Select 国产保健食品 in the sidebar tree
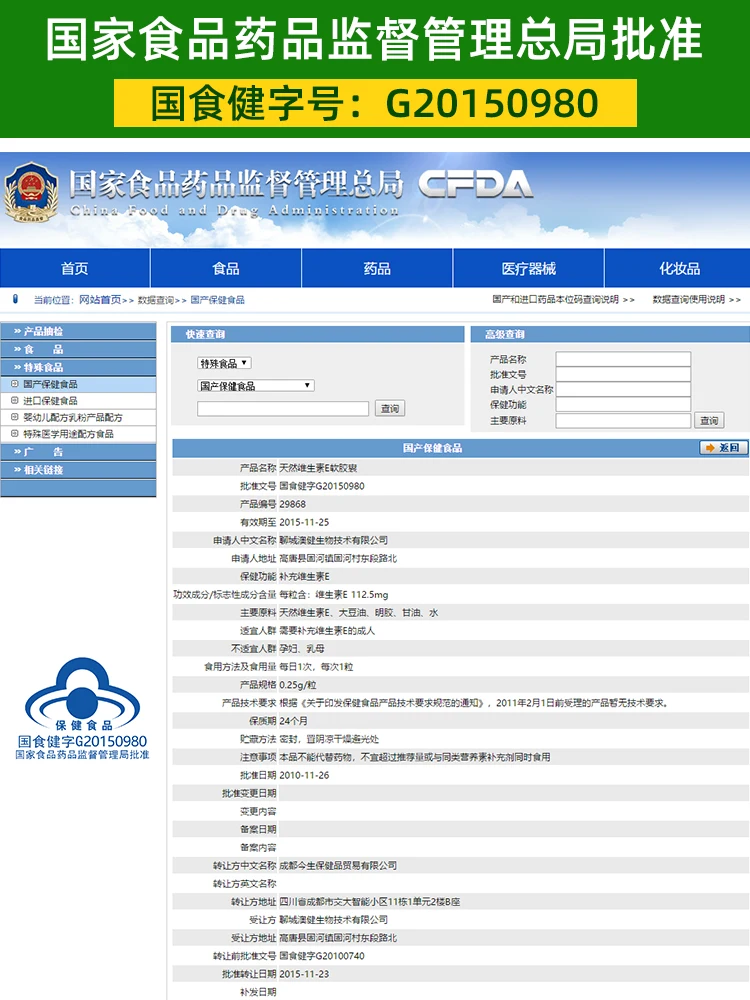 50,384
